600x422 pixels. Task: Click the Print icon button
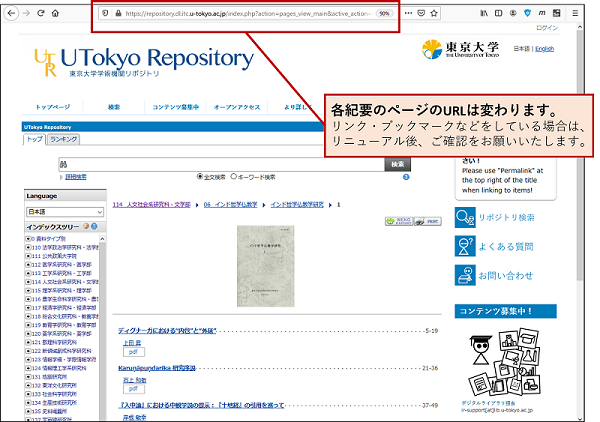tap(428, 221)
